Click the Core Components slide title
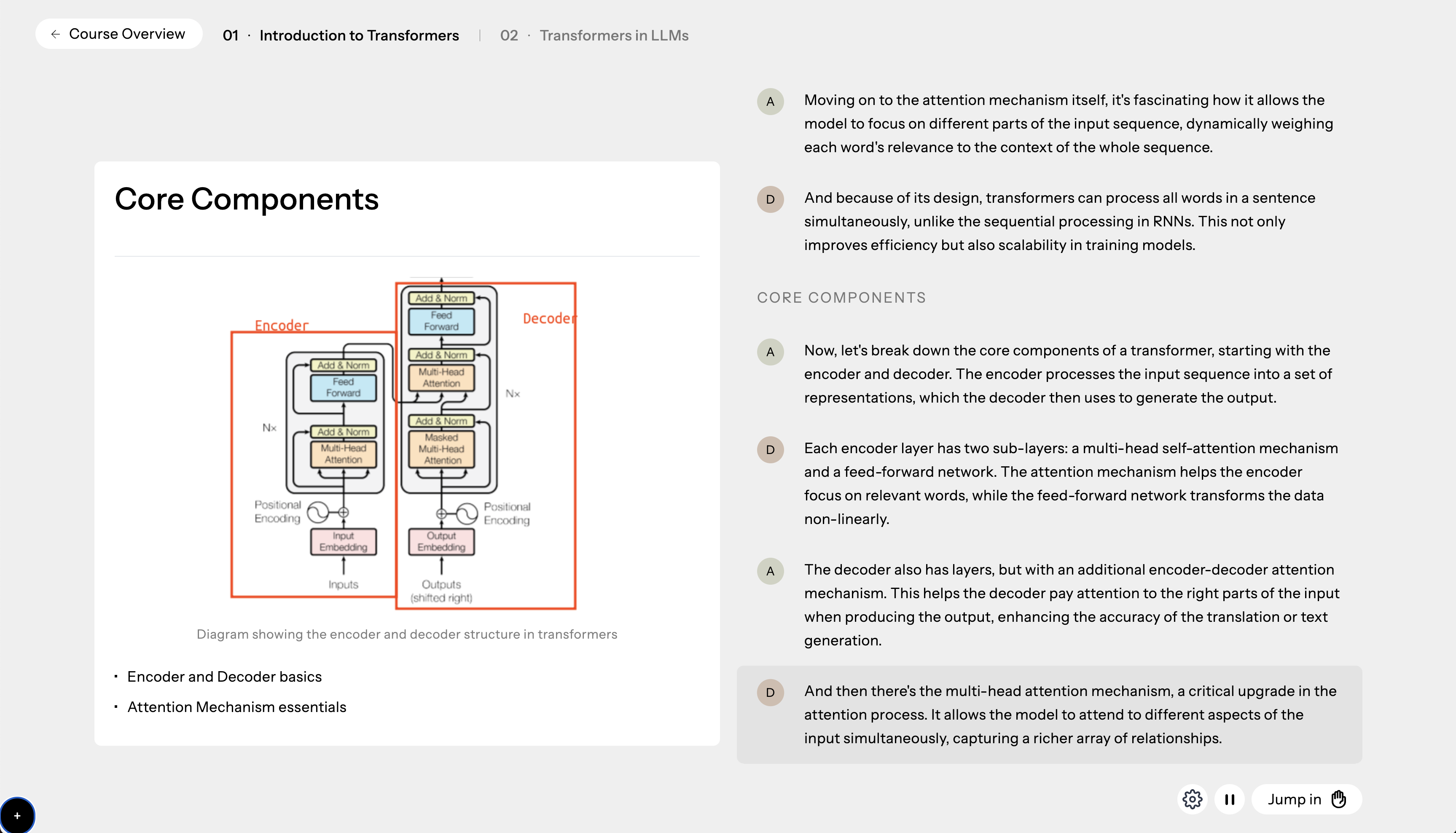 247,199
